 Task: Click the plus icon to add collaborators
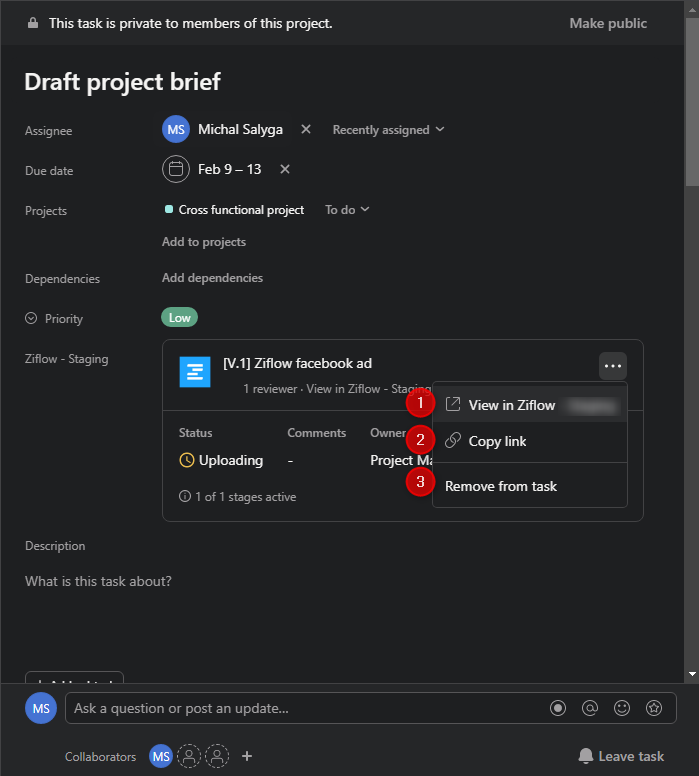point(247,756)
